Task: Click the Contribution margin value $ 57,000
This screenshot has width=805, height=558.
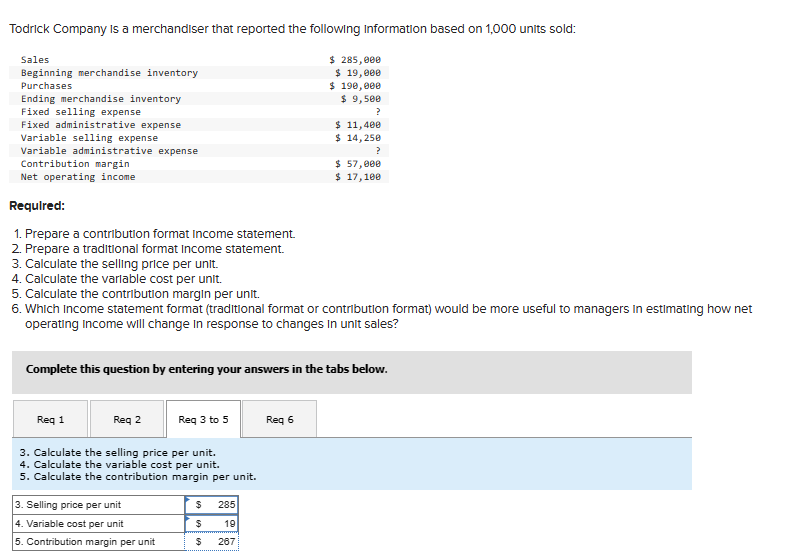Action: (358, 164)
